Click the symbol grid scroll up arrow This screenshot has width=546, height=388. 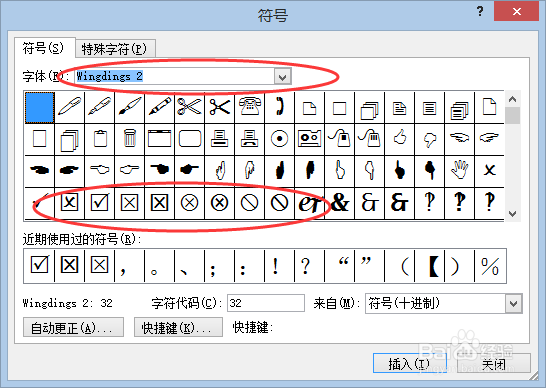[512, 99]
